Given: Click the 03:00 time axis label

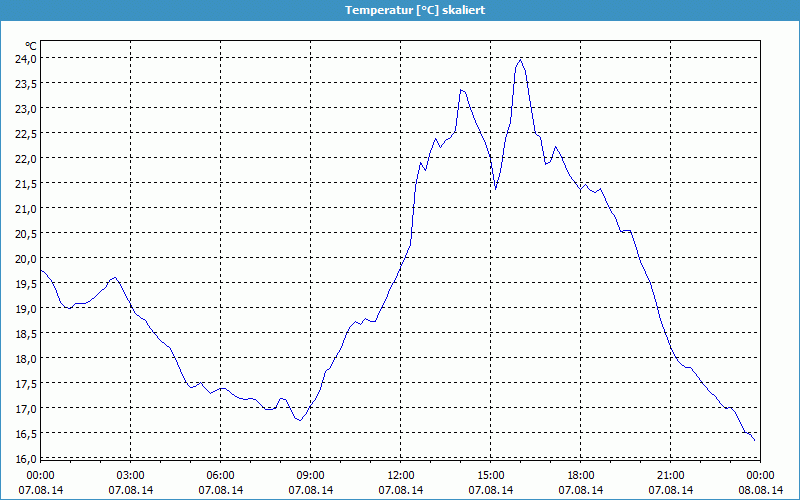Looking at the screenshot, I should [131, 475].
